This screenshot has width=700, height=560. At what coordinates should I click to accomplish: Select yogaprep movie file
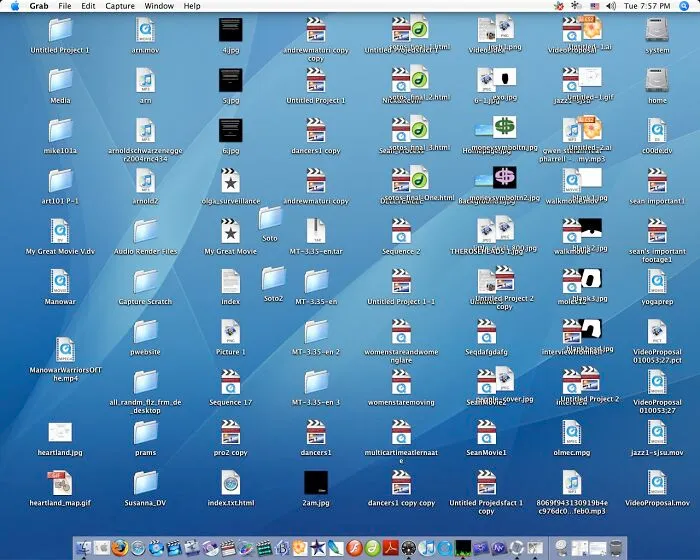(x=657, y=281)
